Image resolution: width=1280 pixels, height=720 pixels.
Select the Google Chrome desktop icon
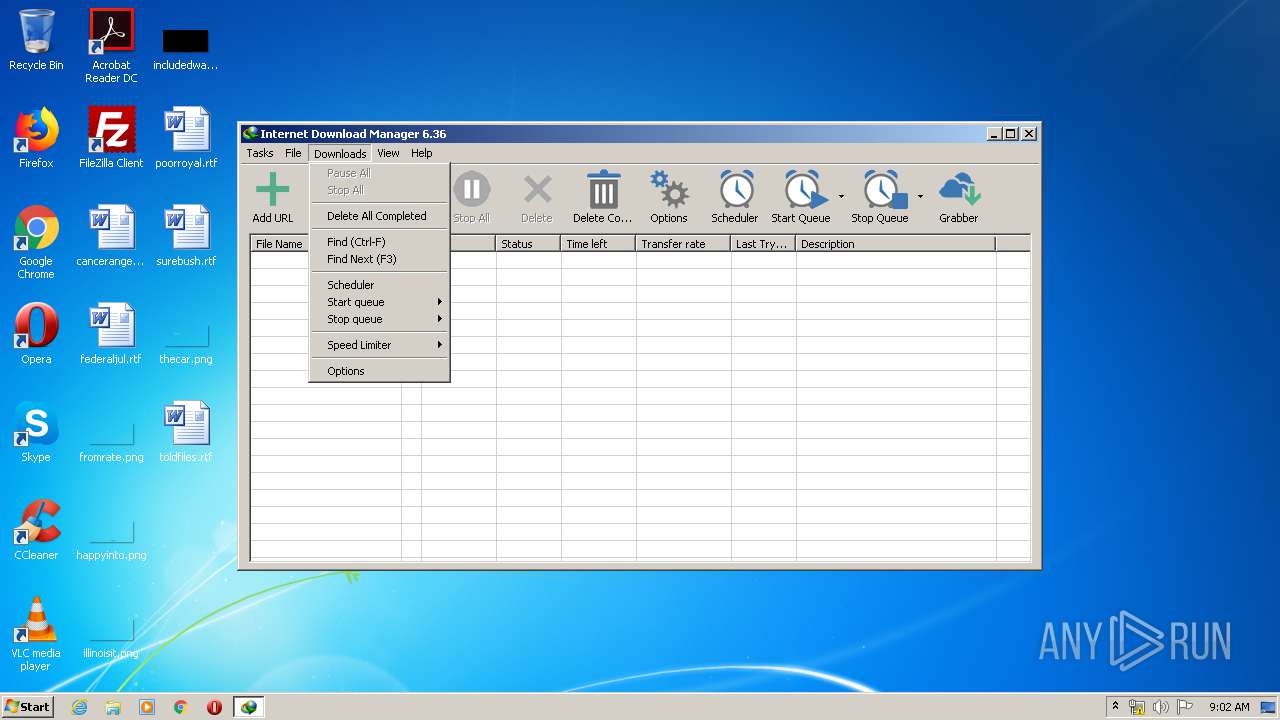pyautogui.click(x=36, y=242)
